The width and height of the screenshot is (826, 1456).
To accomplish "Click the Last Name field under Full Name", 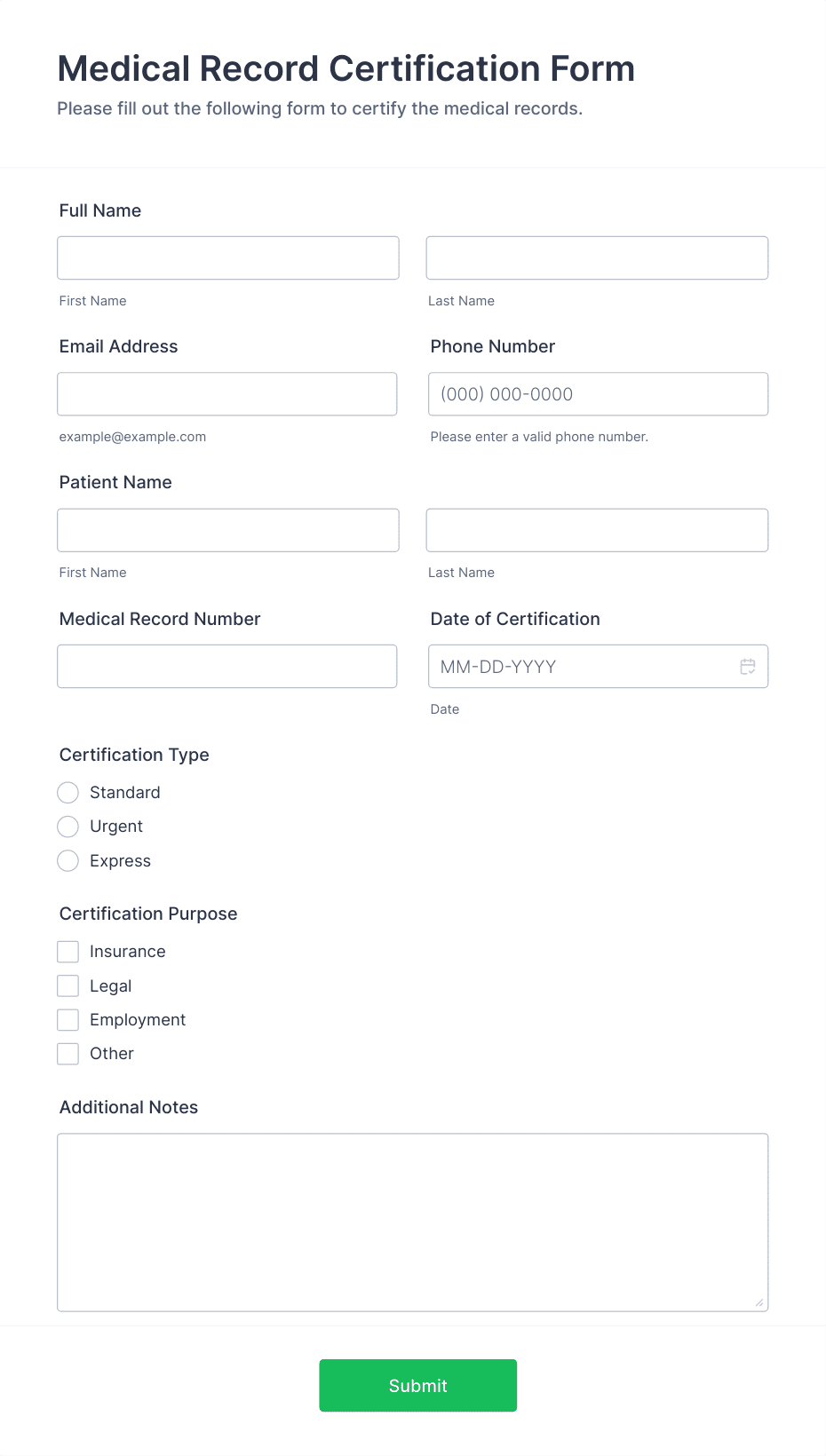I will coord(597,257).
